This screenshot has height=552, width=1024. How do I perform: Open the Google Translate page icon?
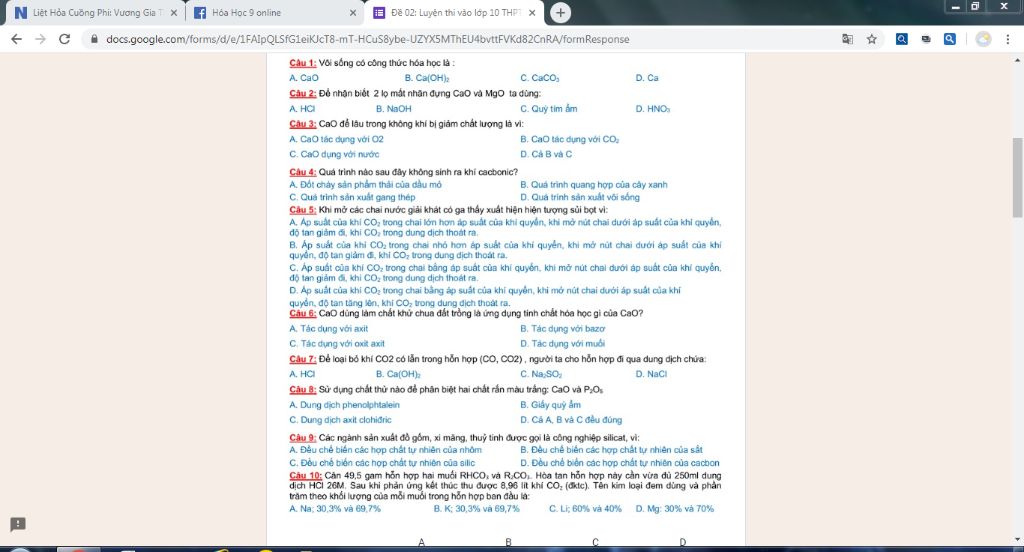point(847,39)
